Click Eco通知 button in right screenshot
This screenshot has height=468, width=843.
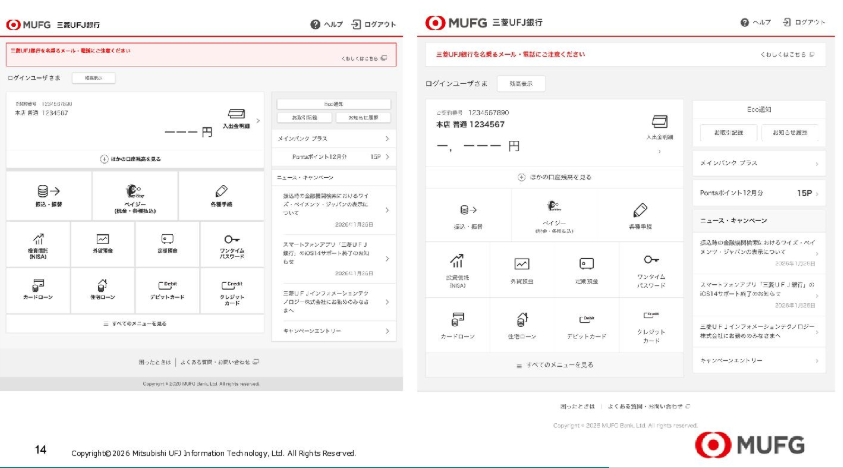tap(759, 109)
